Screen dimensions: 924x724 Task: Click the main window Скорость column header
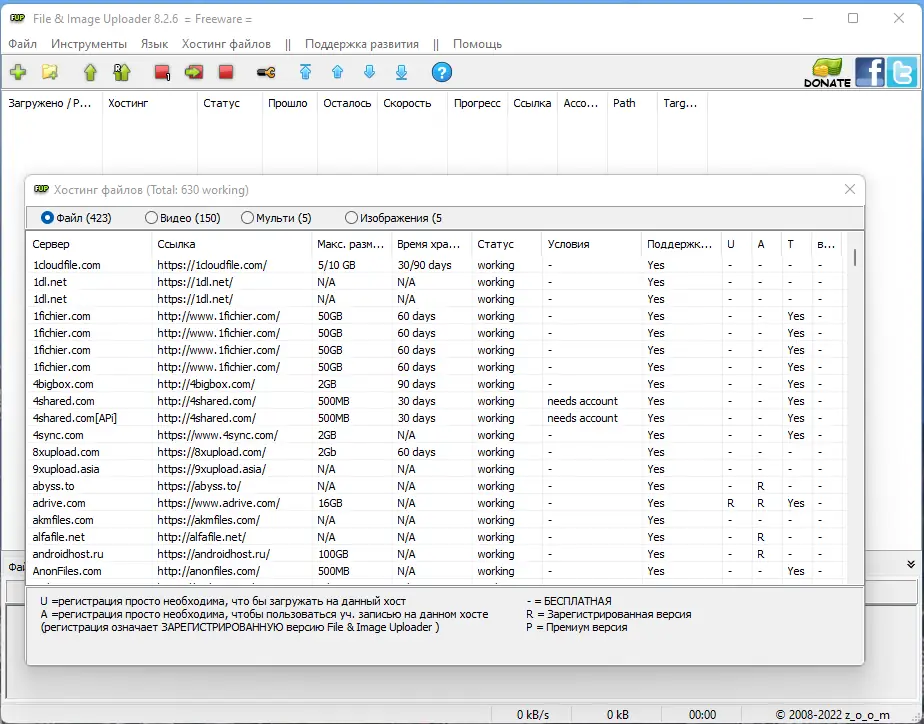pyautogui.click(x=412, y=103)
